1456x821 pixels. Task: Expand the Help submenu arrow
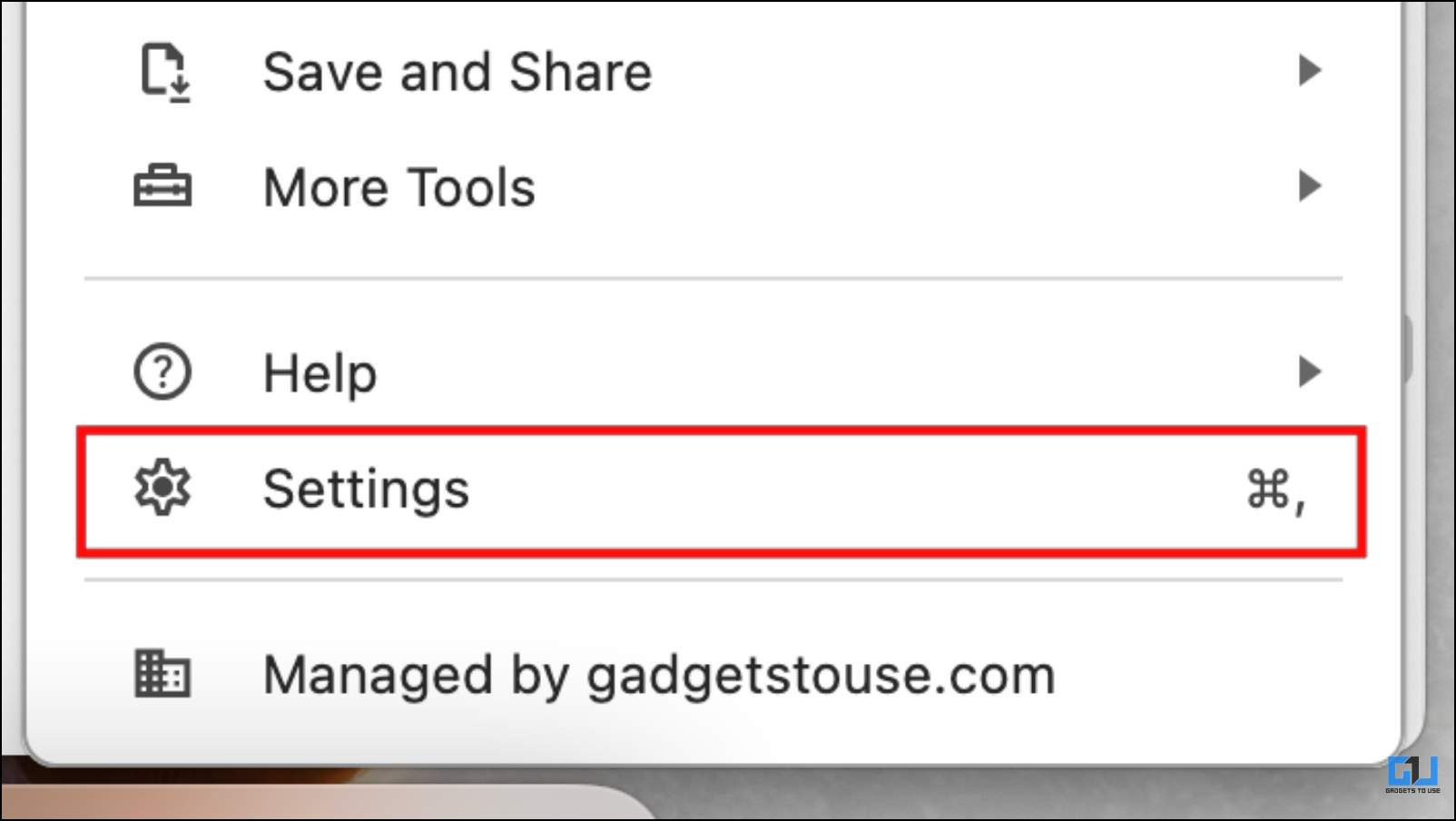[x=1309, y=371]
